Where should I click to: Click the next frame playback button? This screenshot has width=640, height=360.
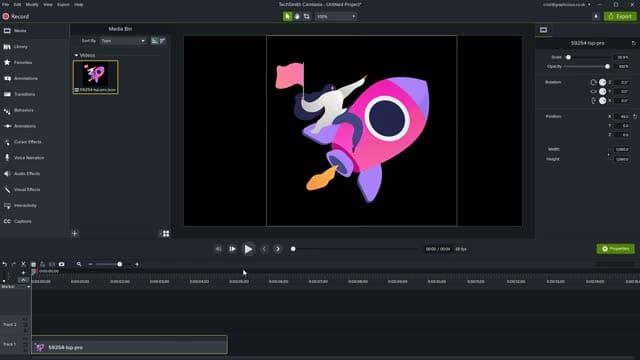pyautogui.click(x=232, y=249)
